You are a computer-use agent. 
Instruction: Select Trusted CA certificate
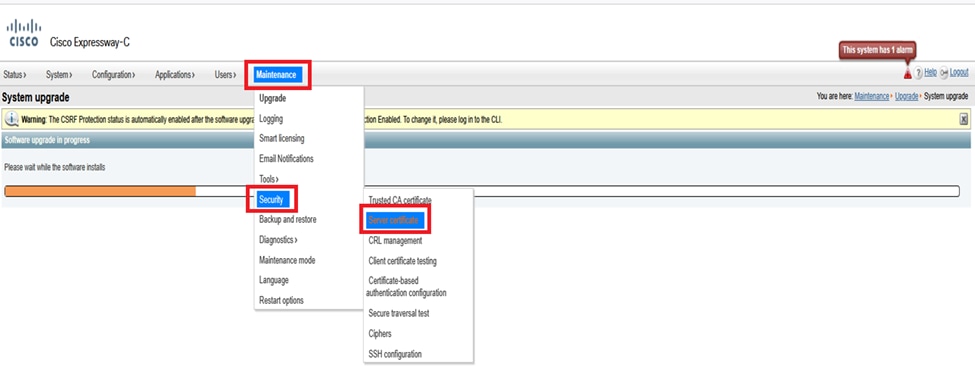400,200
